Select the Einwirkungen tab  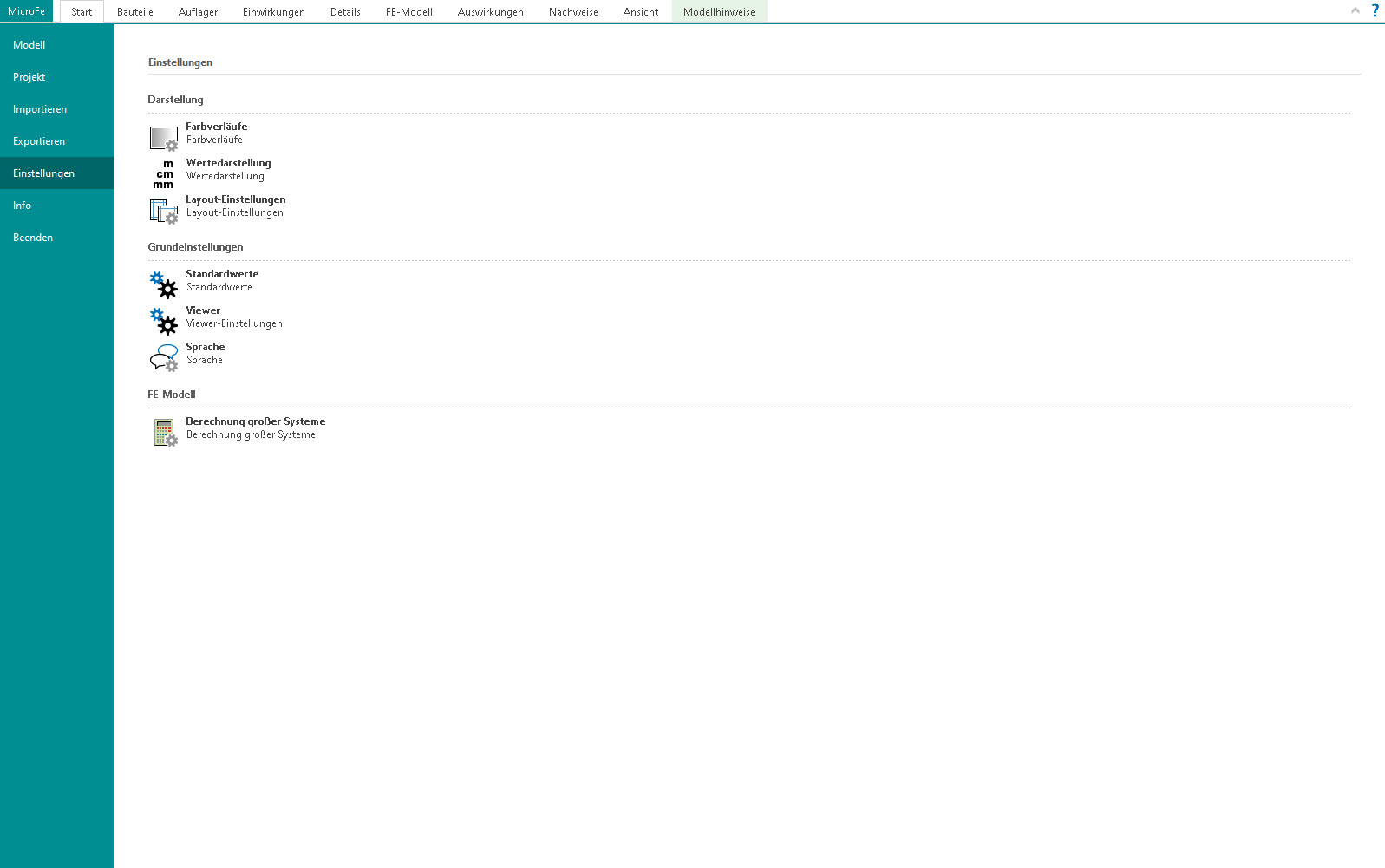(x=274, y=12)
